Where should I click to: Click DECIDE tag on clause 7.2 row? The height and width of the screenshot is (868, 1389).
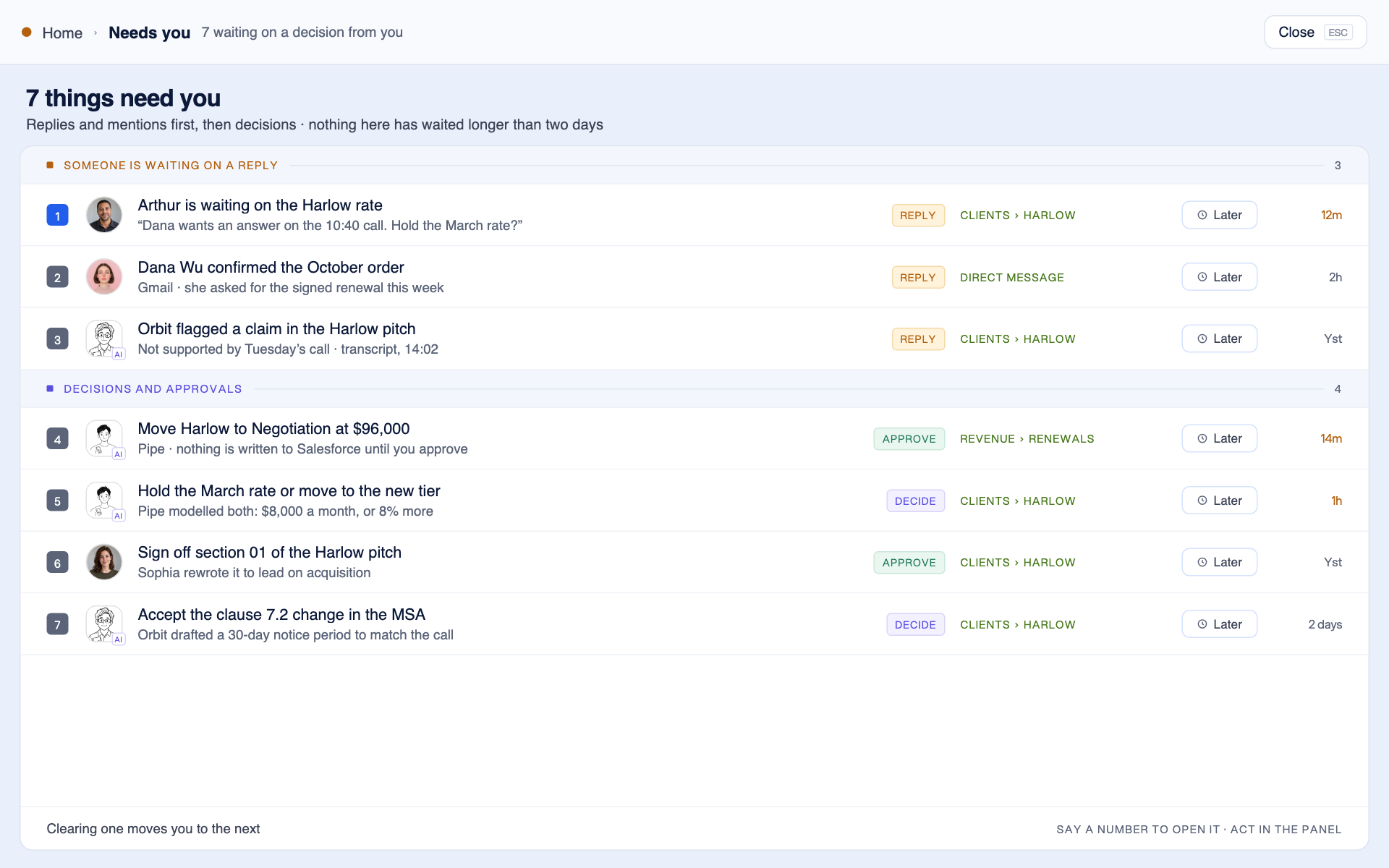[915, 625]
